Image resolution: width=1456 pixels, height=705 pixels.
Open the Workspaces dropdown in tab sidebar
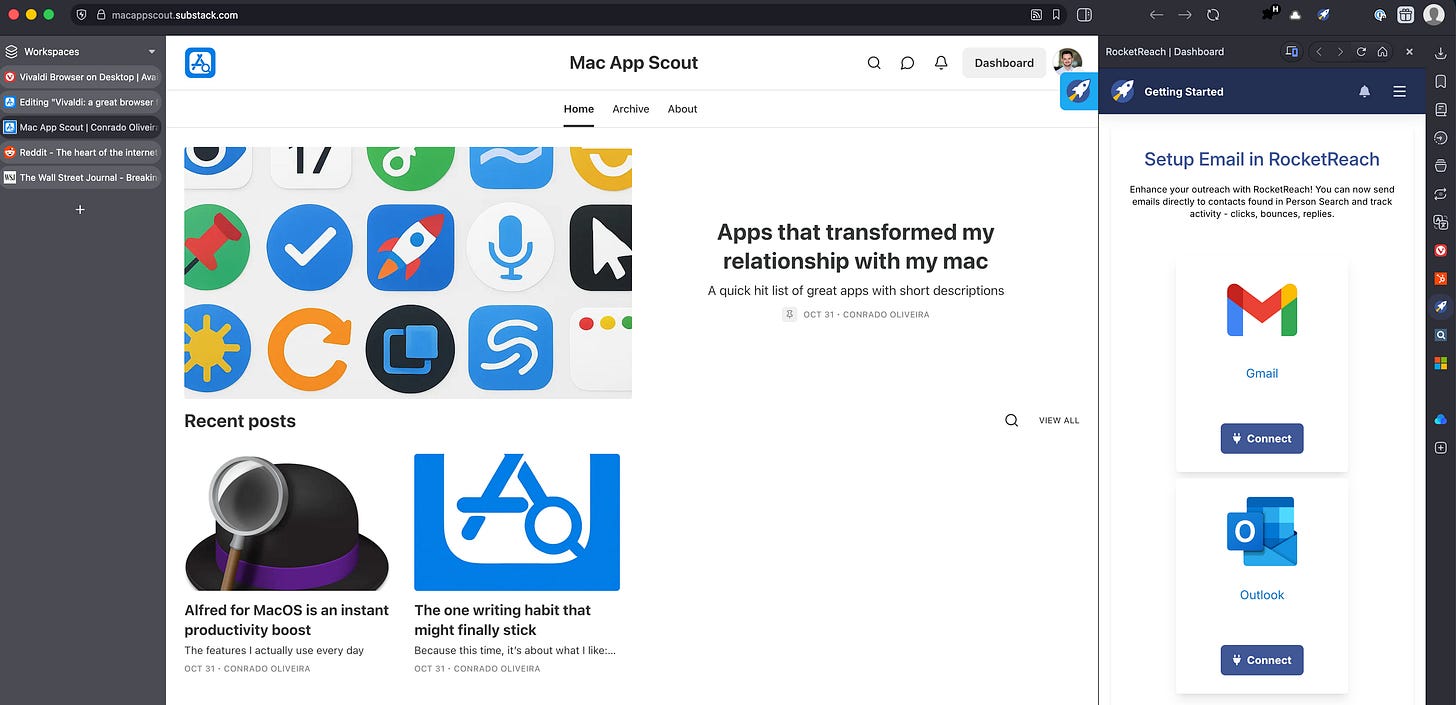pos(82,51)
